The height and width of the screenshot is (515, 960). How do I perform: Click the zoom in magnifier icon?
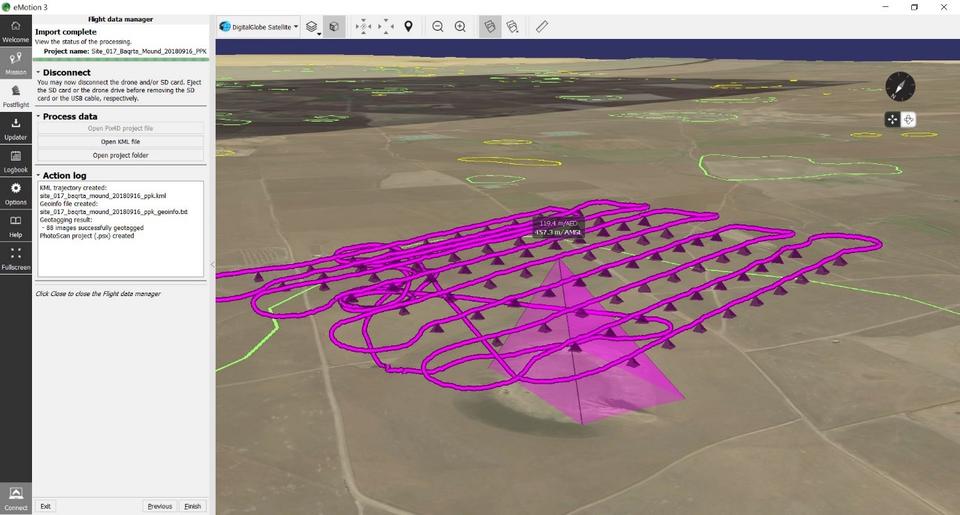(x=460, y=26)
